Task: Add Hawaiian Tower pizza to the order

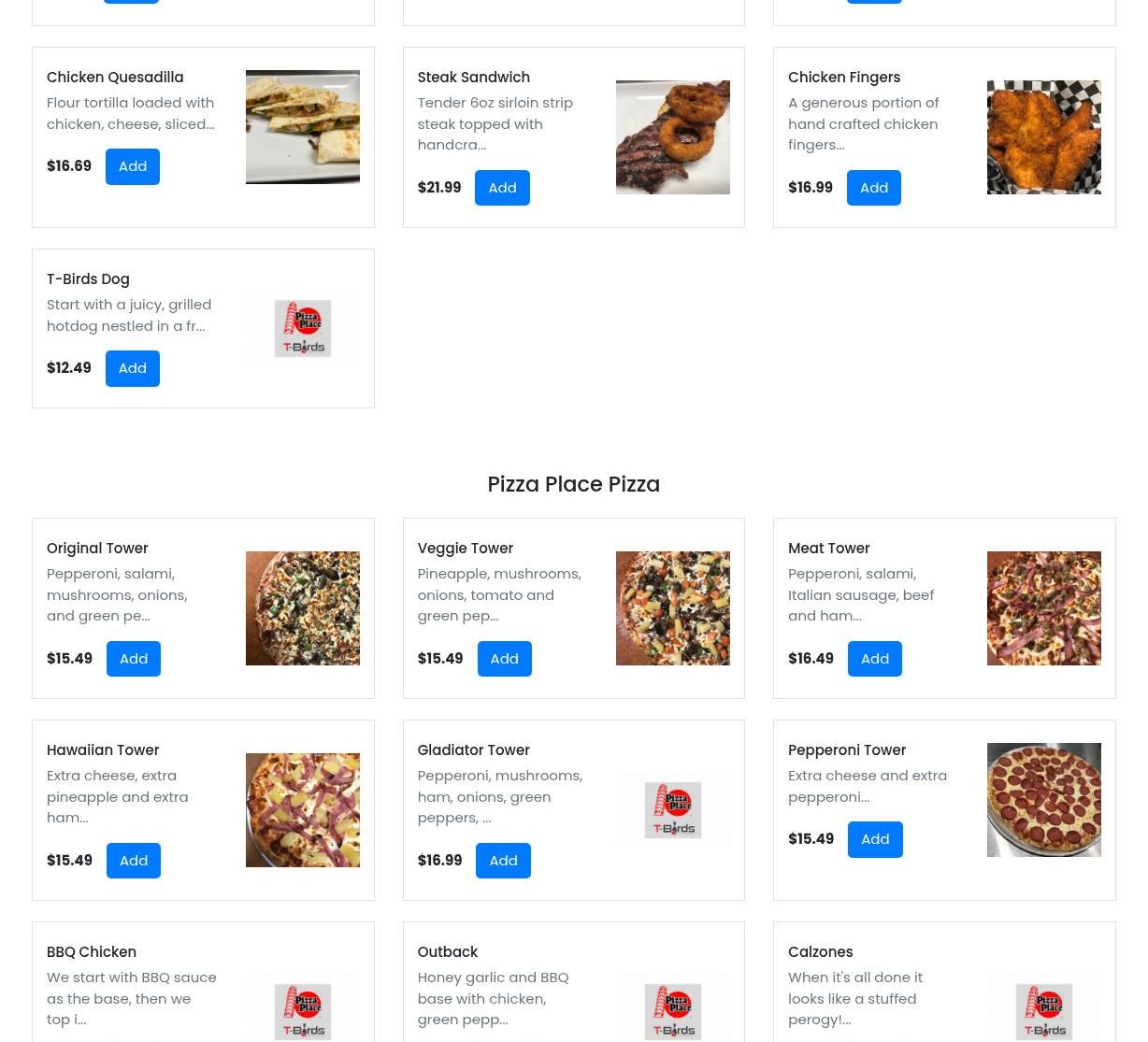Action: (x=134, y=861)
